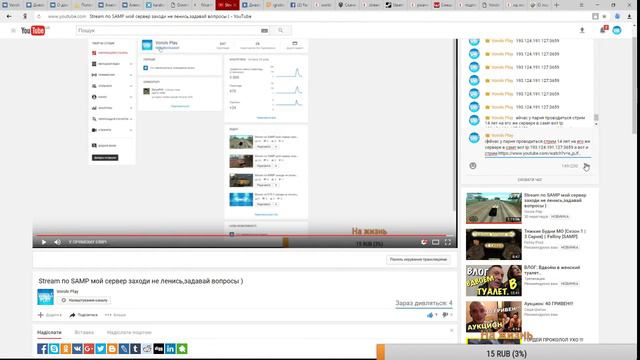This screenshot has width=640, height=360.
Task: Share via Facebook icon
Action: click(42, 349)
